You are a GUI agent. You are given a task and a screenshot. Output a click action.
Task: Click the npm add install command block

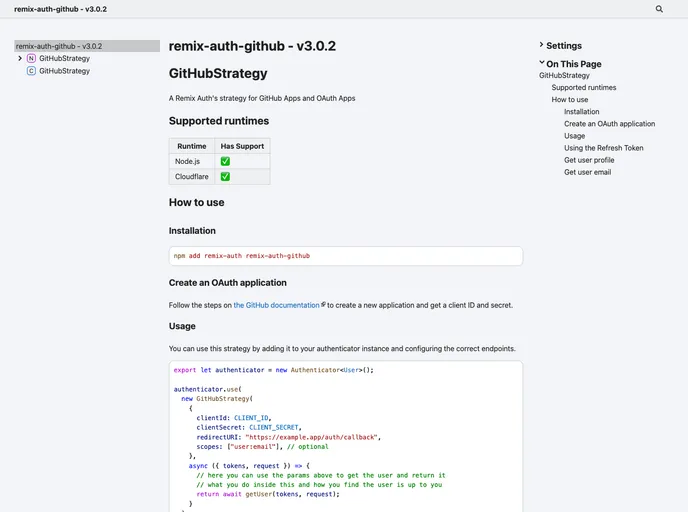[346, 256]
